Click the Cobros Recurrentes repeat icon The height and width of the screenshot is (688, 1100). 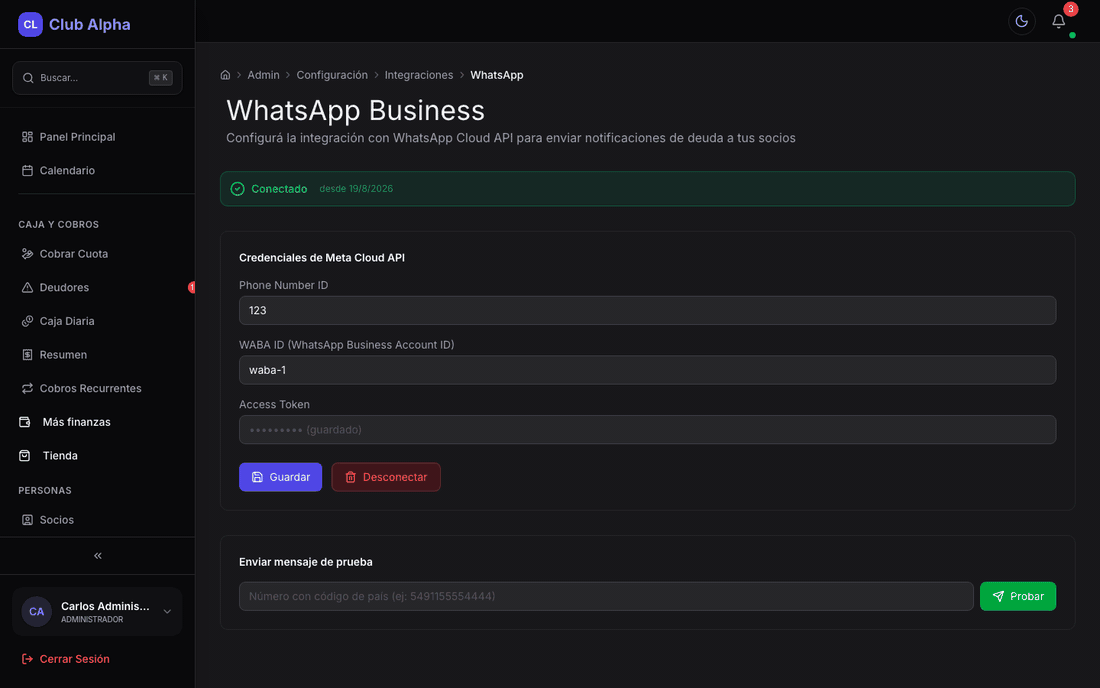[x=27, y=389]
